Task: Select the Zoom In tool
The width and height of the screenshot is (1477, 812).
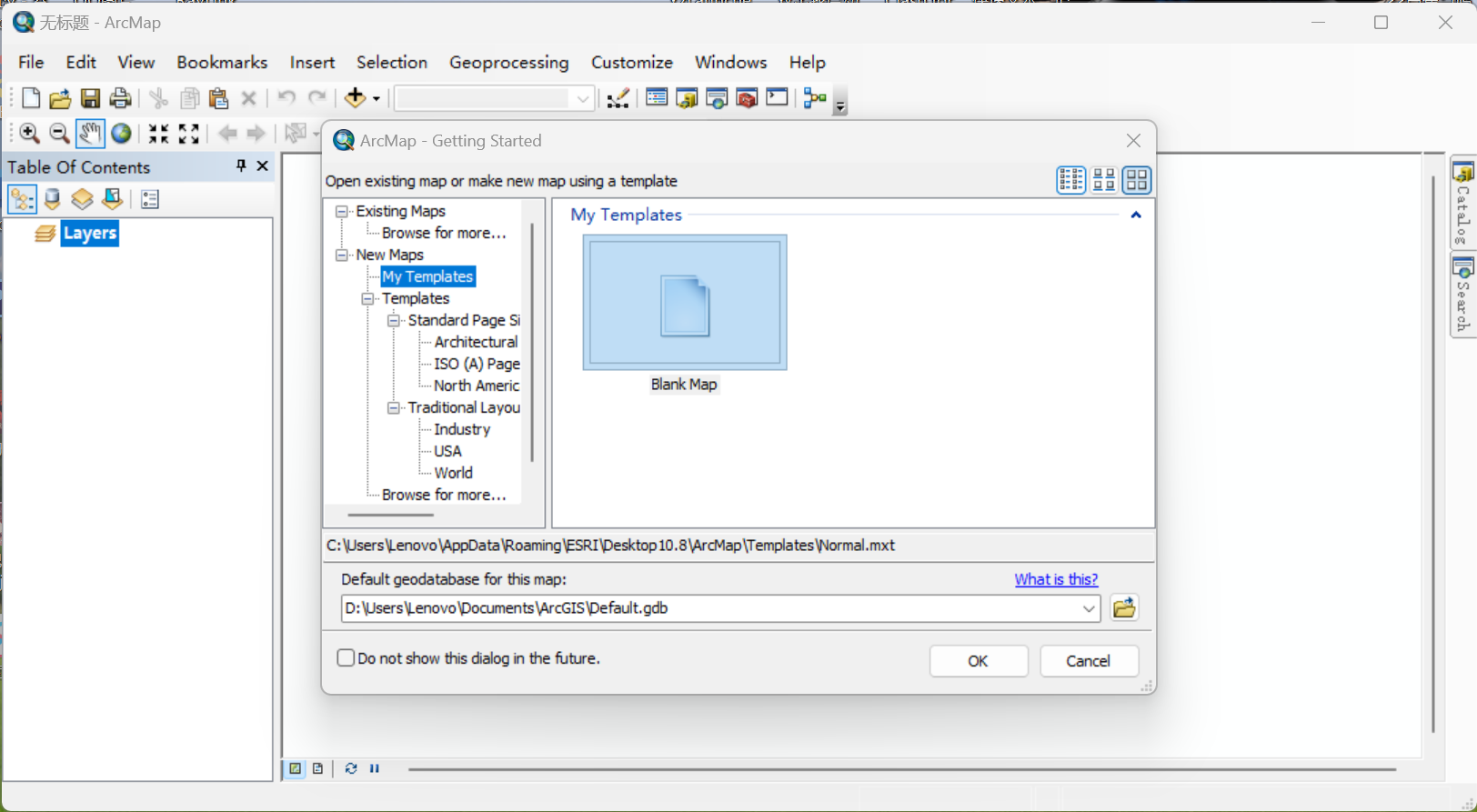Action: click(29, 134)
